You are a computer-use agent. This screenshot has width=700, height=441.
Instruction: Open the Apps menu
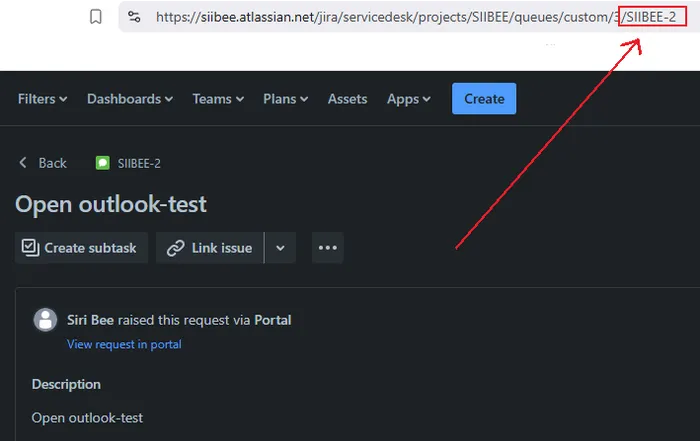[x=408, y=99]
